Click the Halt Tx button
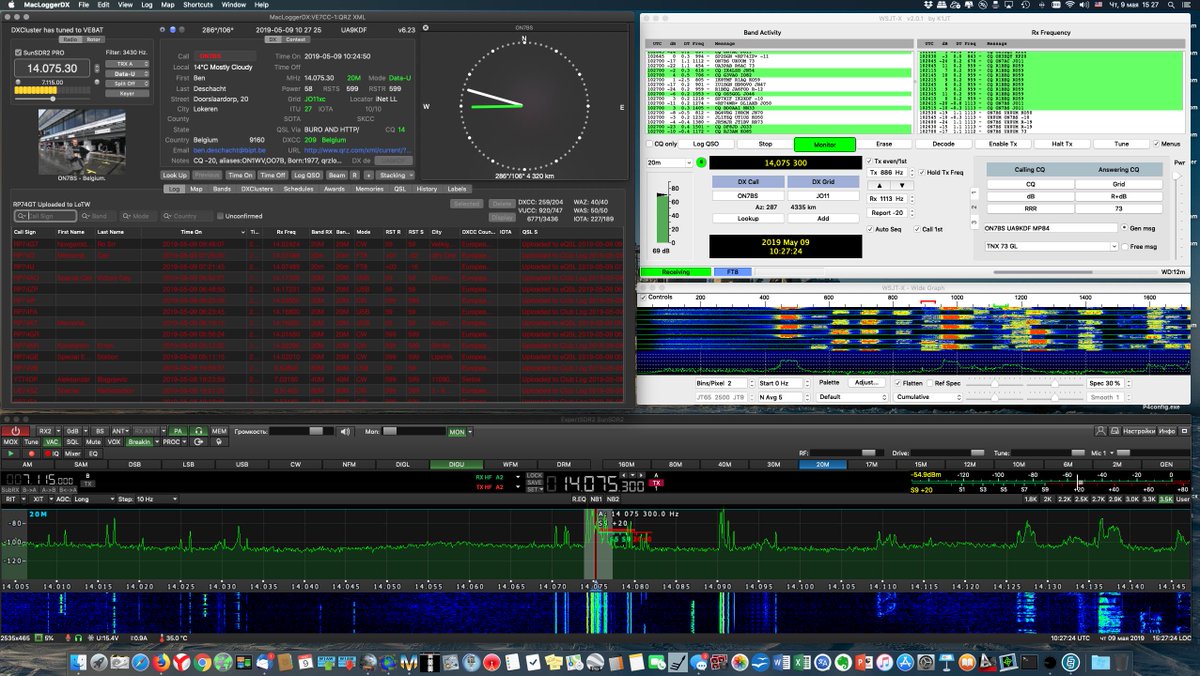This screenshot has height=676, width=1200. 1063,144
